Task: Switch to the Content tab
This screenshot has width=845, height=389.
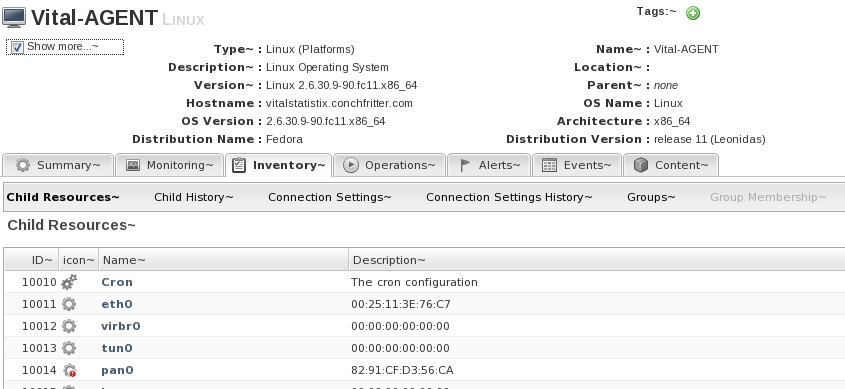Action: 671,165
